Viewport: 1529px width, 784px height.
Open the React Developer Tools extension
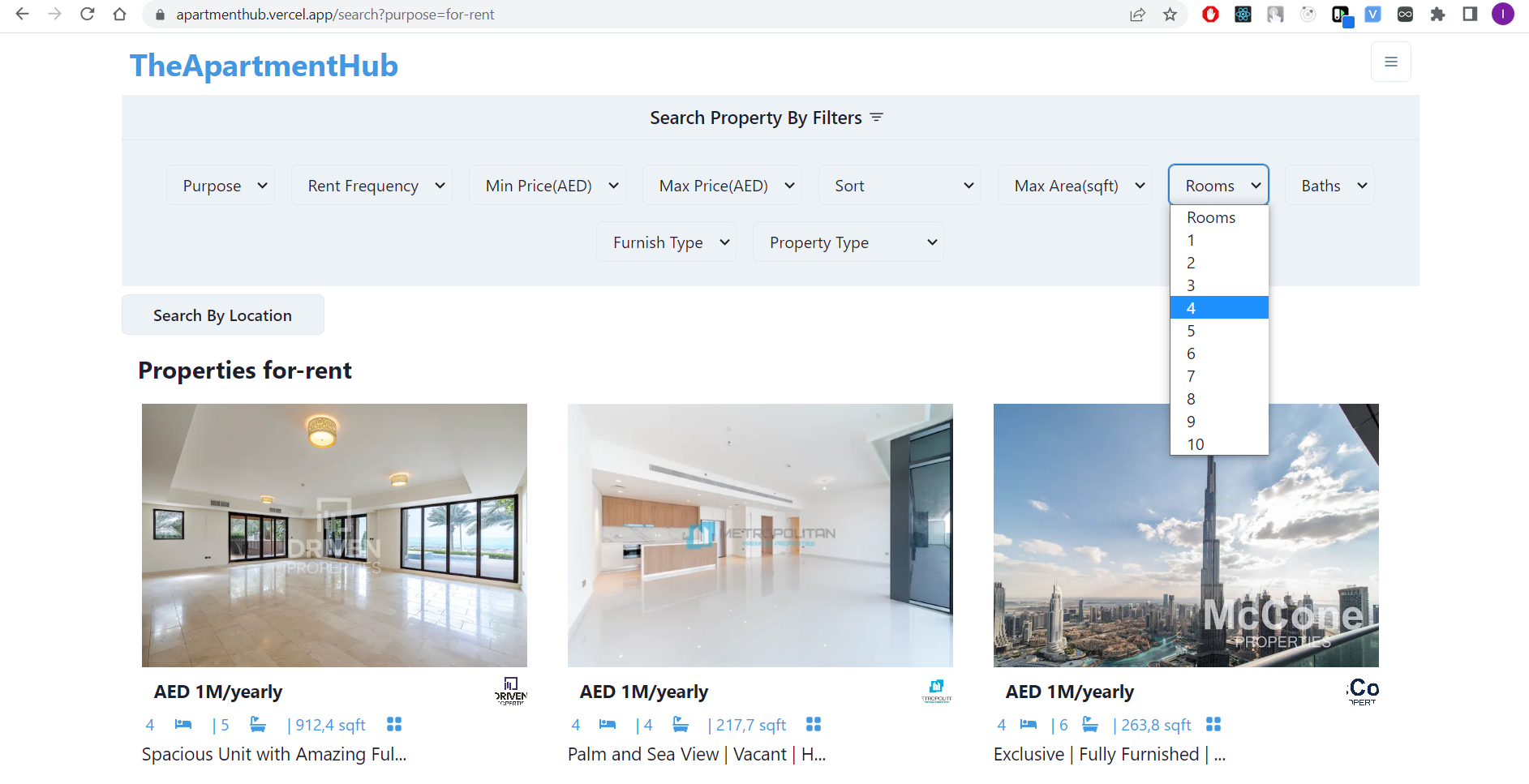pyautogui.click(x=1243, y=14)
